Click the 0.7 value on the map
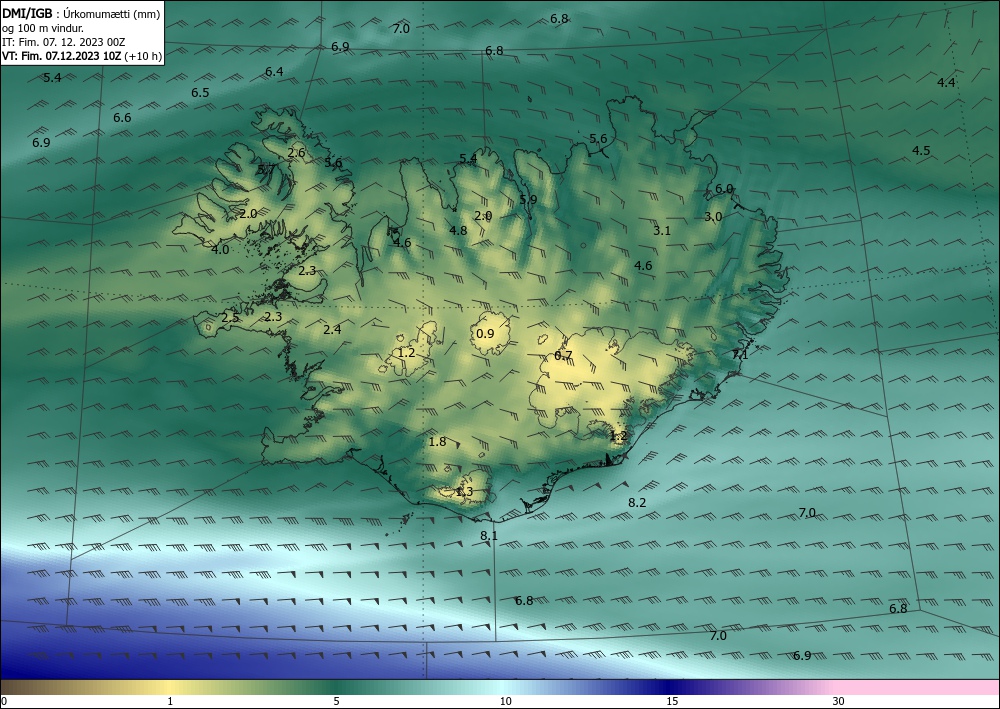Screen dimensions: 1000x709 tap(563, 356)
